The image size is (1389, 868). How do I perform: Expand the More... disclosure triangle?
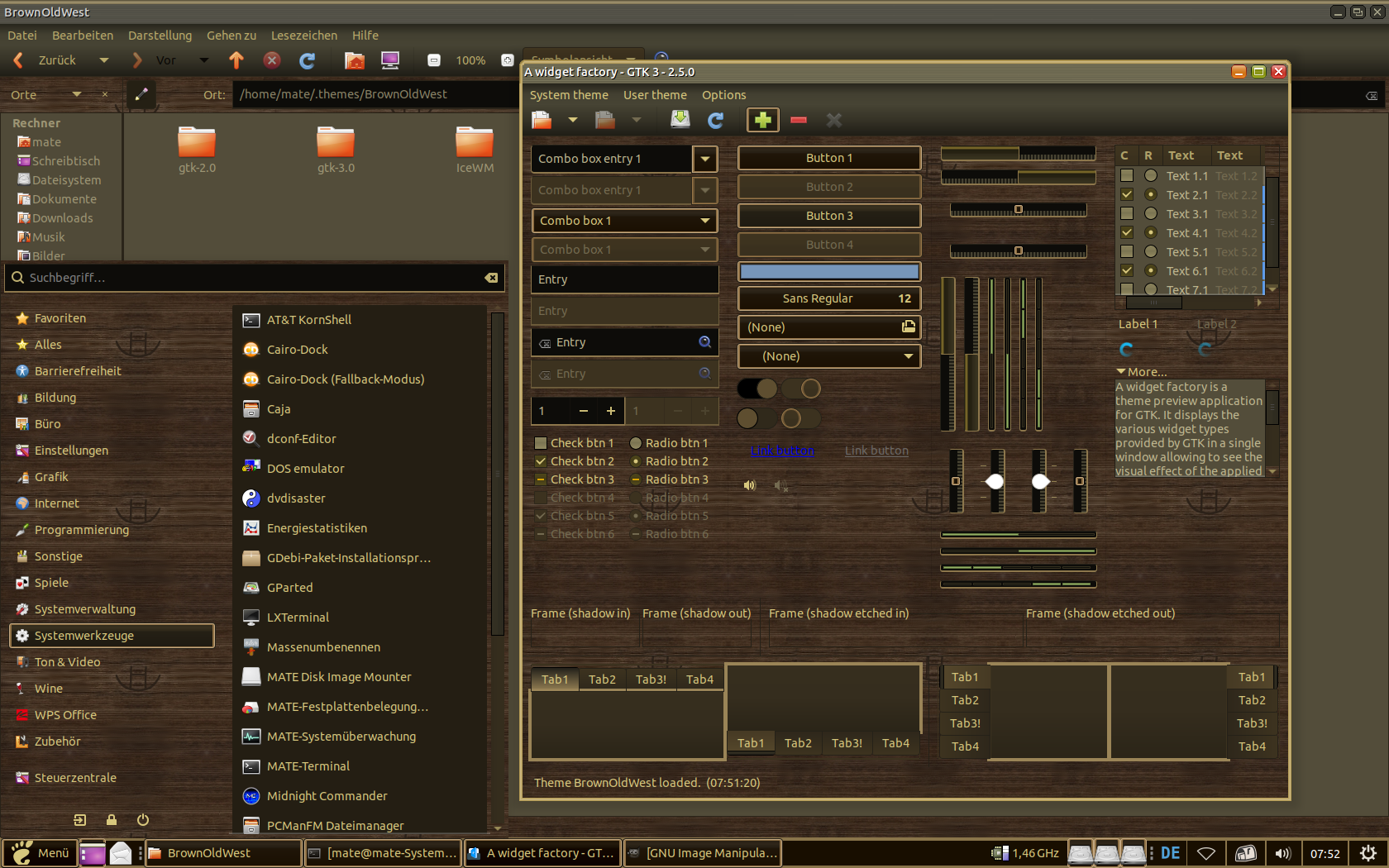click(x=1121, y=372)
